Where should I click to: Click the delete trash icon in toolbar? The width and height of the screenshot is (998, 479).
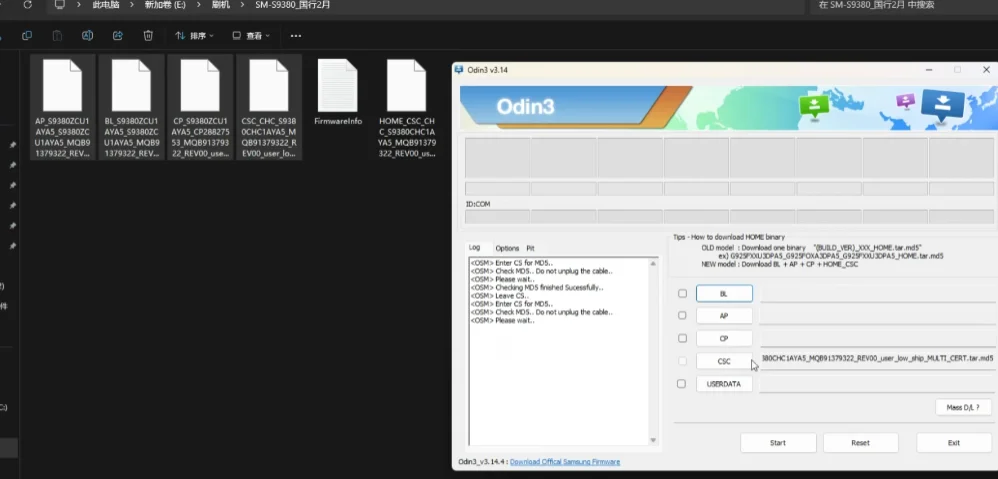pyautogui.click(x=148, y=36)
